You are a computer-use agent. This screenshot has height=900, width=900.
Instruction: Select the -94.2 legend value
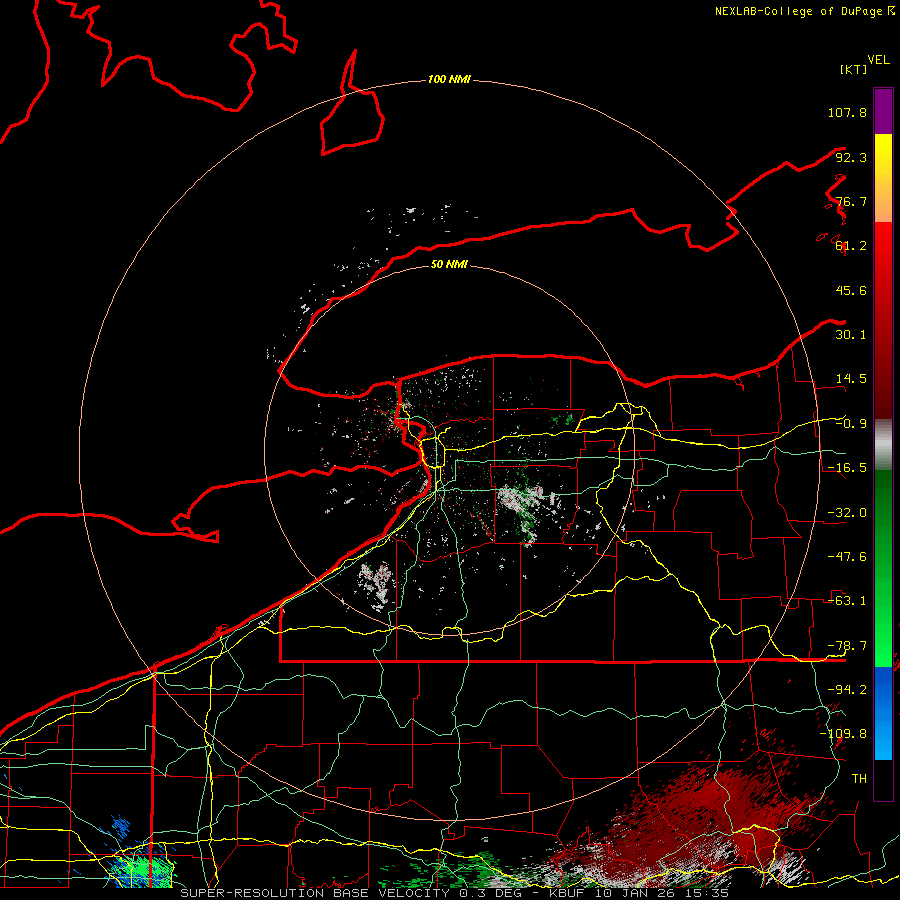click(847, 690)
